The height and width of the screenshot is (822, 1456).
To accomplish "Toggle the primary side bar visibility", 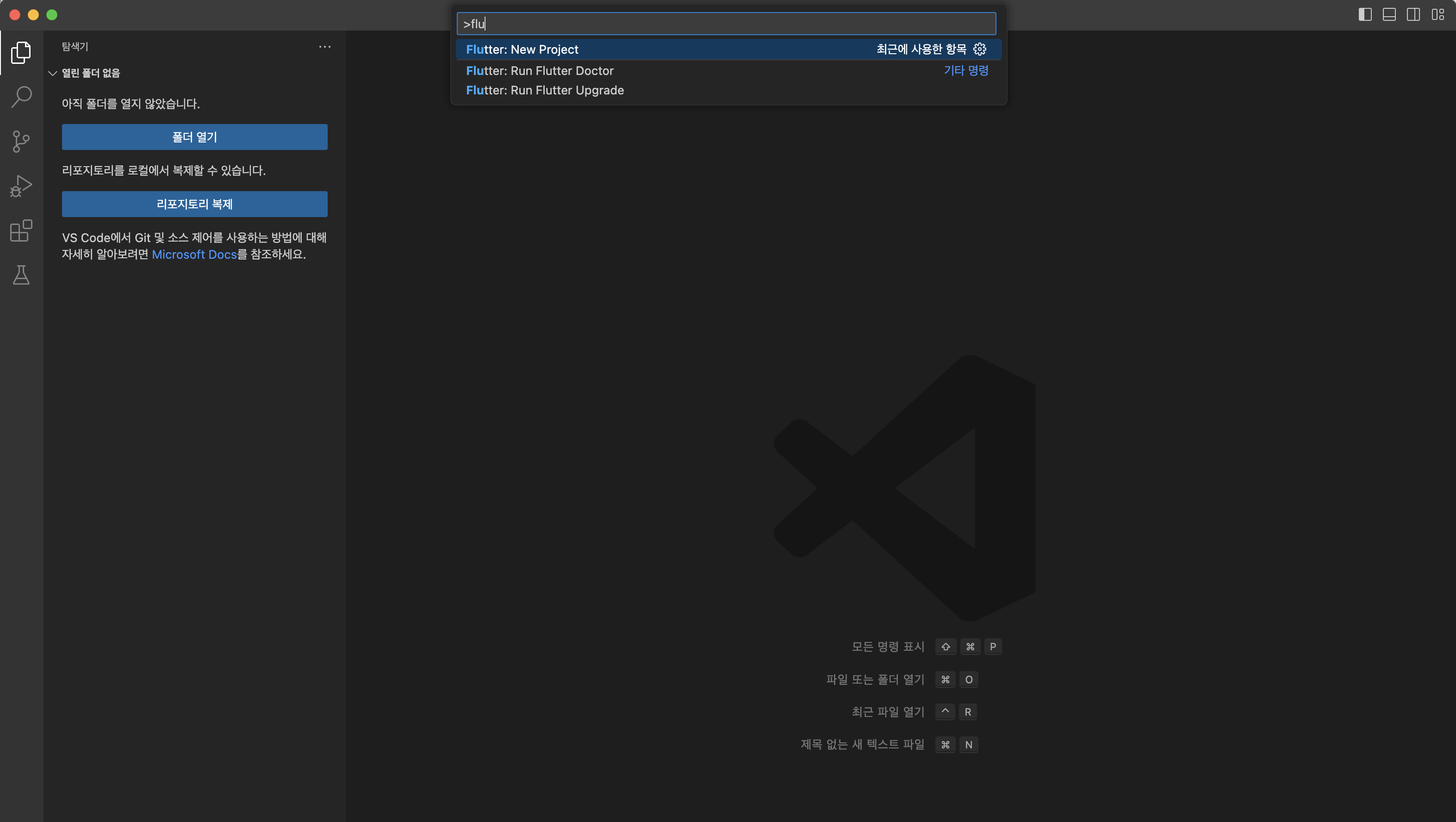I will [1365, 15].
